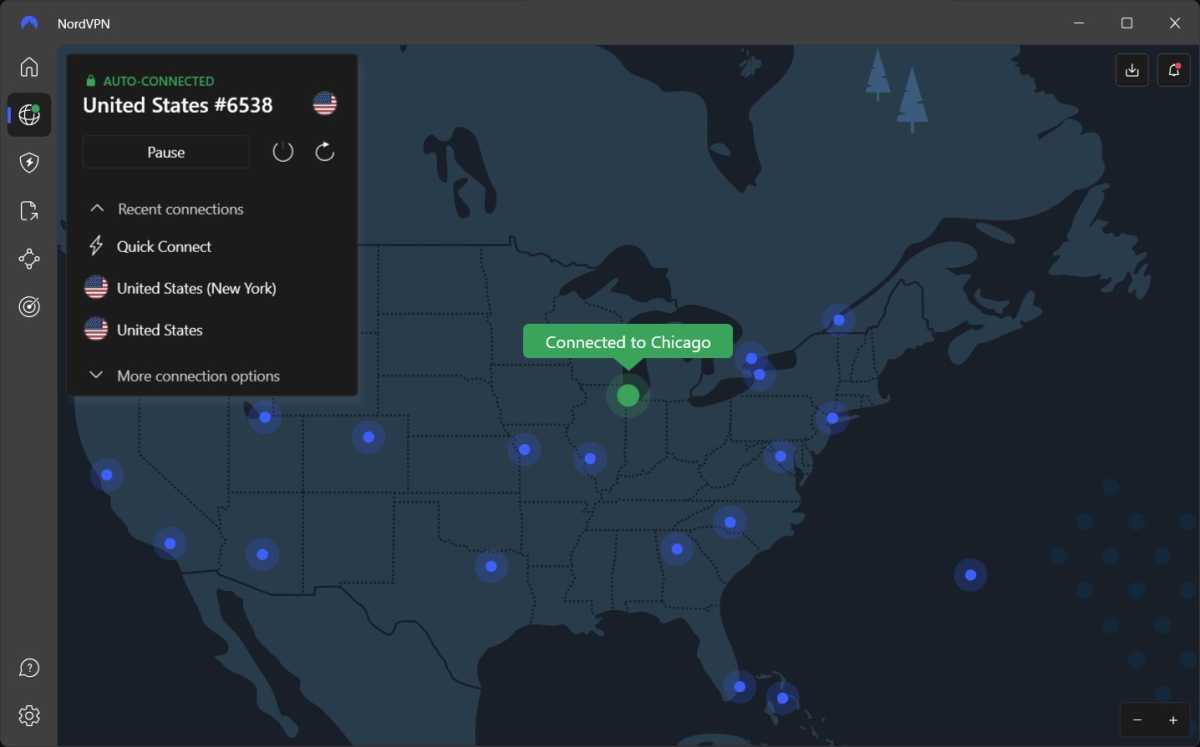1200x747 pixels.
Task: Open Threat Protection shield icon
Action: 29,163
